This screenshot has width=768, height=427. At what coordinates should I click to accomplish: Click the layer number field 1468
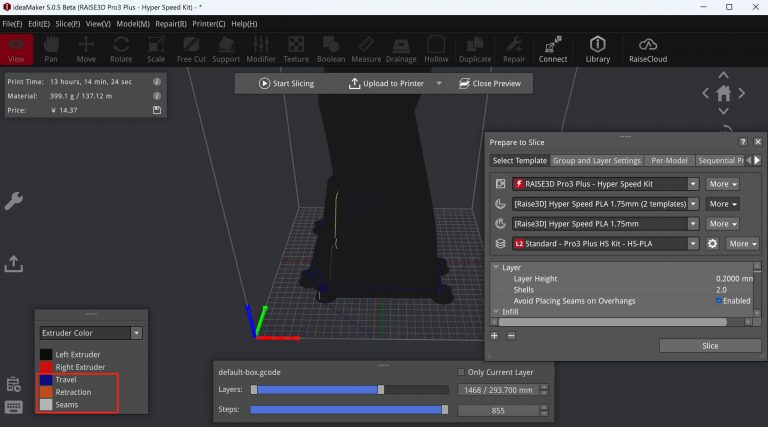(498, 390)
